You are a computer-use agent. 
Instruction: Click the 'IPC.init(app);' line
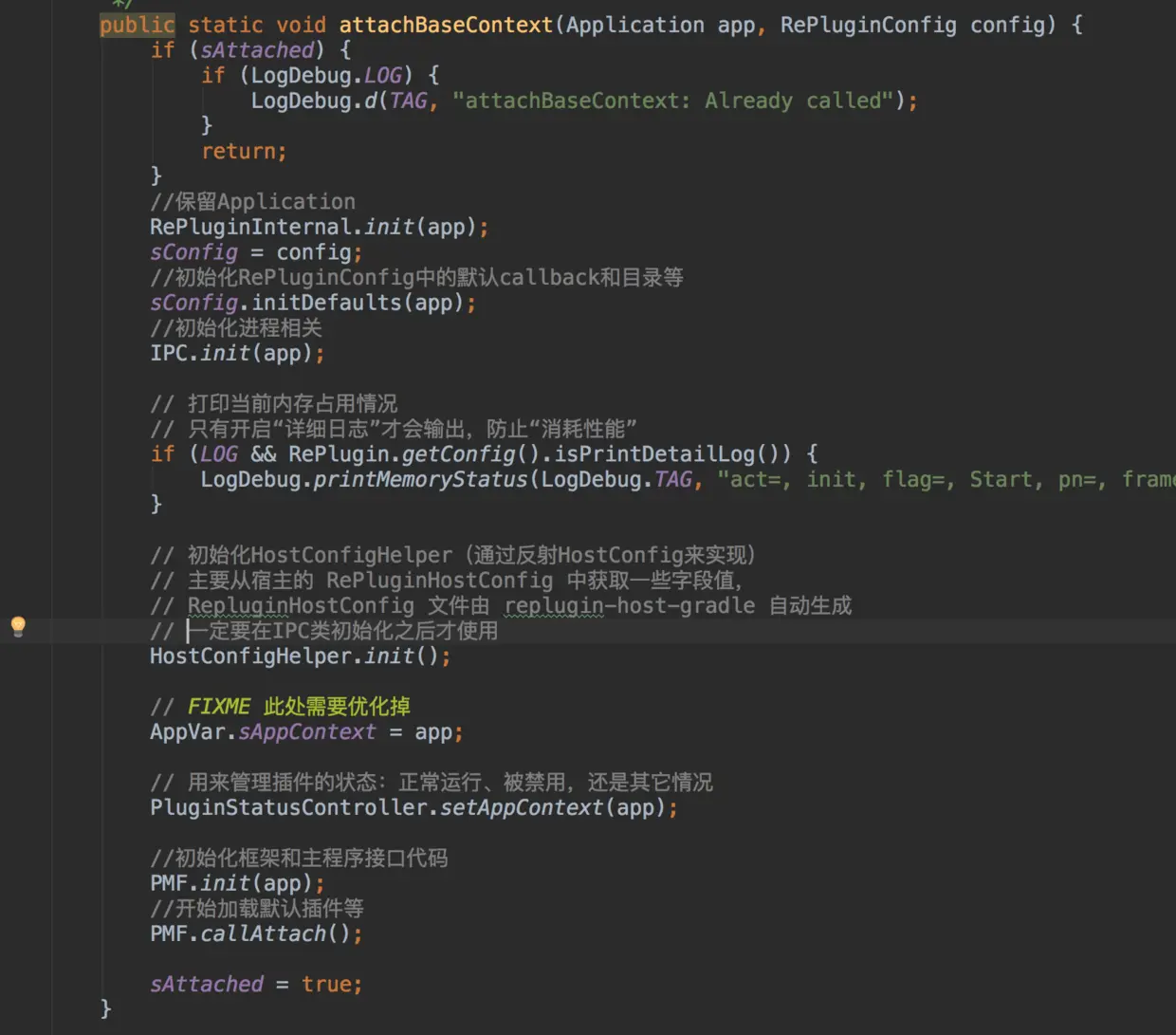pos(237,353)
